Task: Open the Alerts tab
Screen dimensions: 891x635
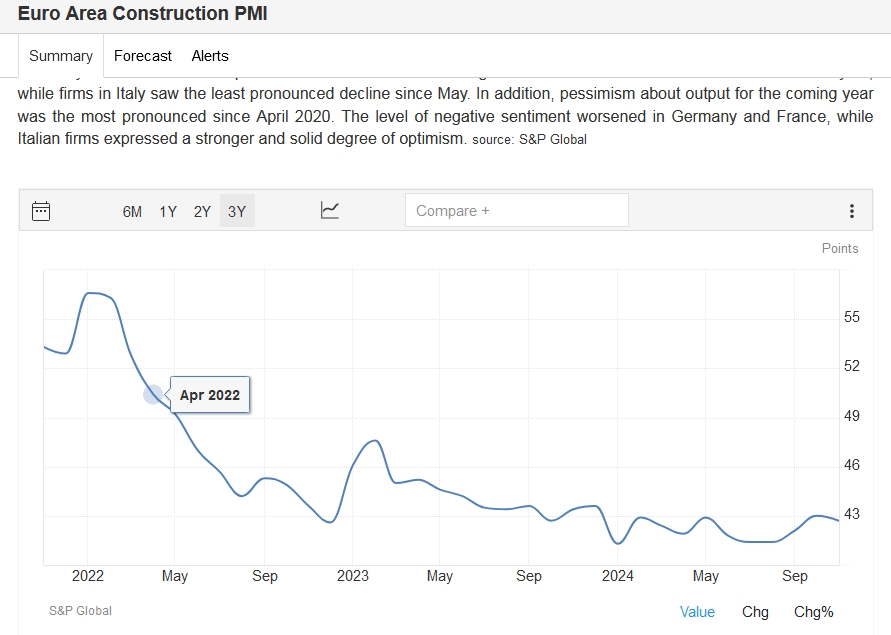Action: tap(210, 56)
